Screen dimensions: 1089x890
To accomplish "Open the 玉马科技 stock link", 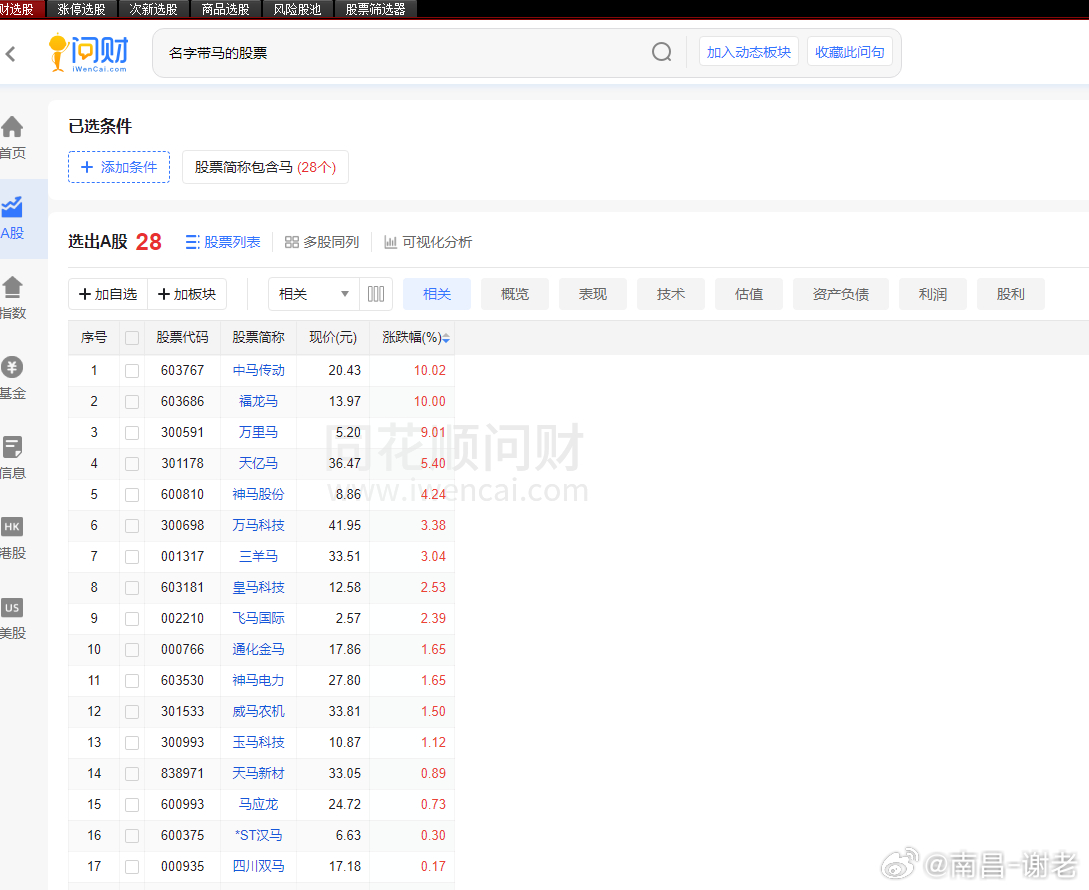I will pyautogui.click(x=258, y=742).
